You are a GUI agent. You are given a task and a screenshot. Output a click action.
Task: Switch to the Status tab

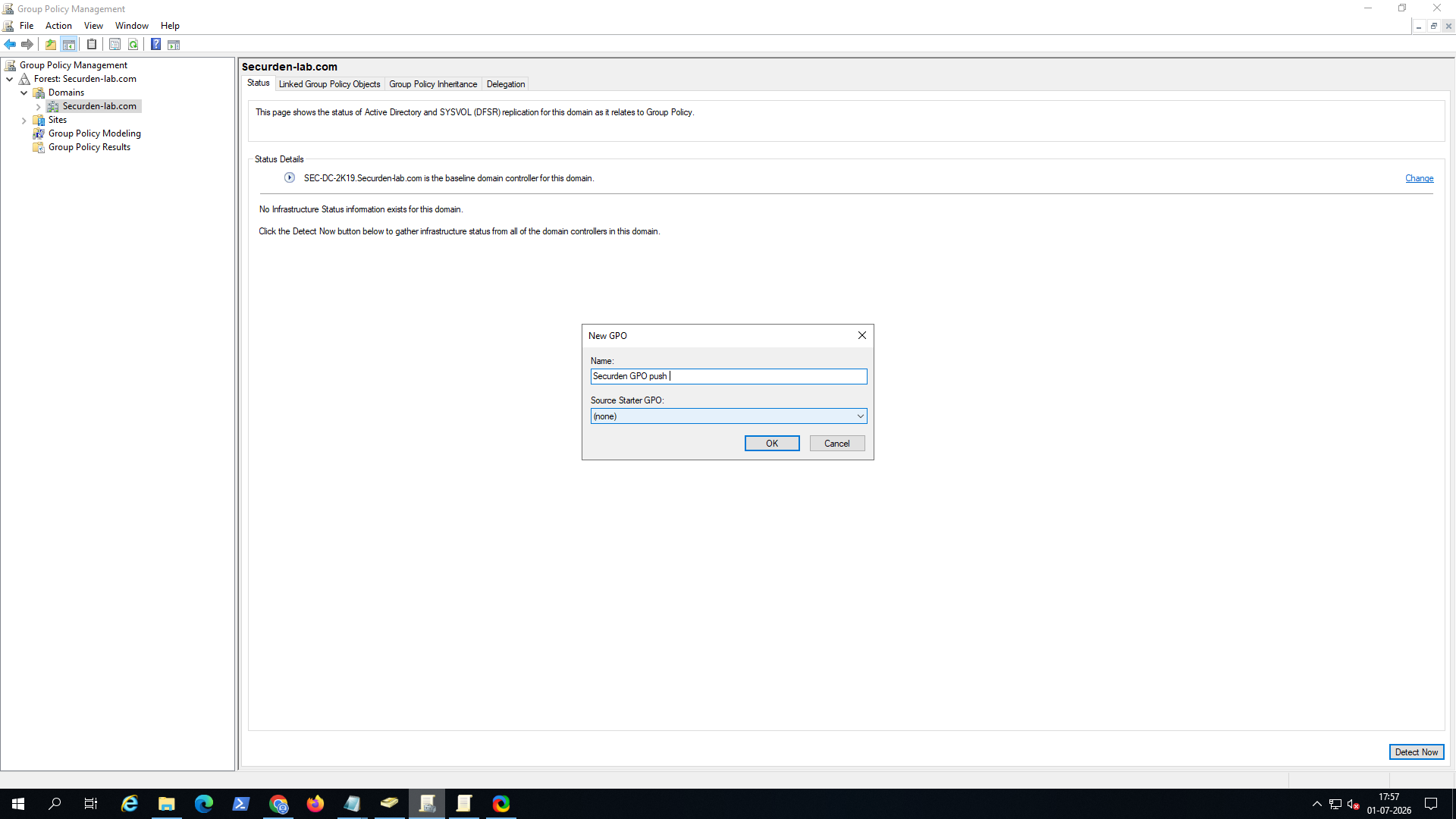click(x=259, y=83)
